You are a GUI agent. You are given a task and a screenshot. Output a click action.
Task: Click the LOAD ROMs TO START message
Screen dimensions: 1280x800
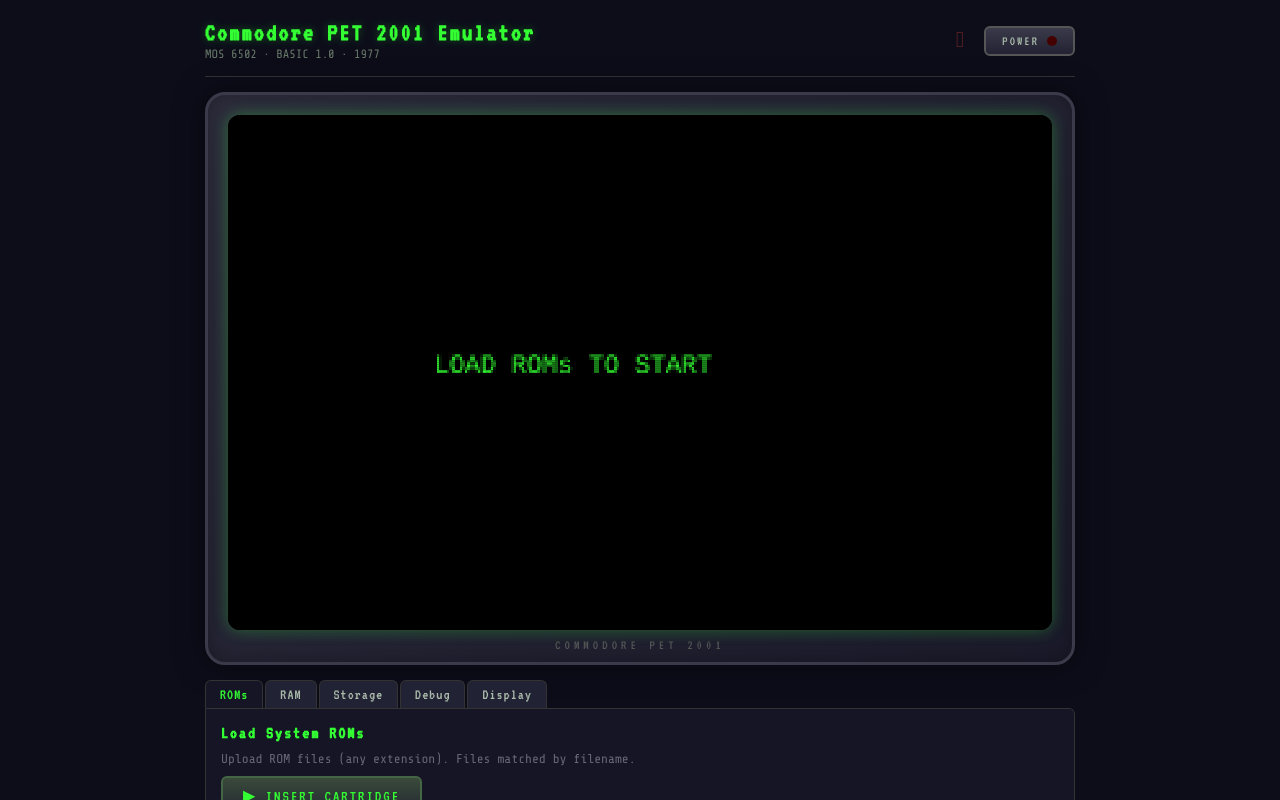pyautogui.click(x=574, y=364)
